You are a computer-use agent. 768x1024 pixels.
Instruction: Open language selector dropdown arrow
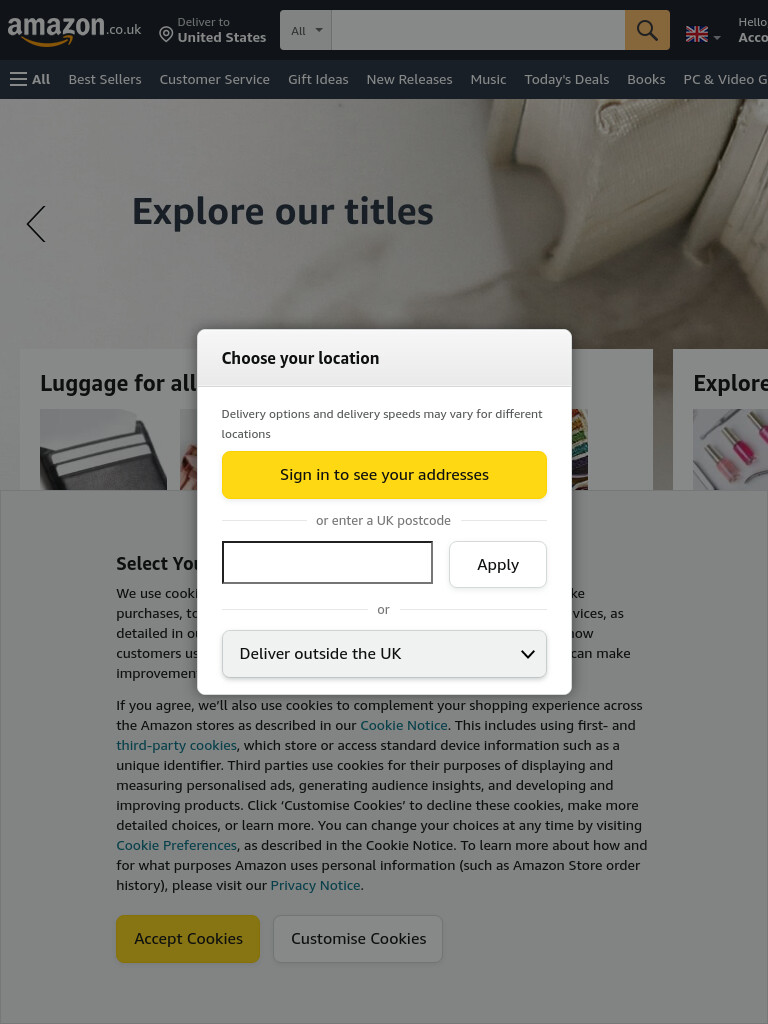pyautogui.click(x=717, y=38)
